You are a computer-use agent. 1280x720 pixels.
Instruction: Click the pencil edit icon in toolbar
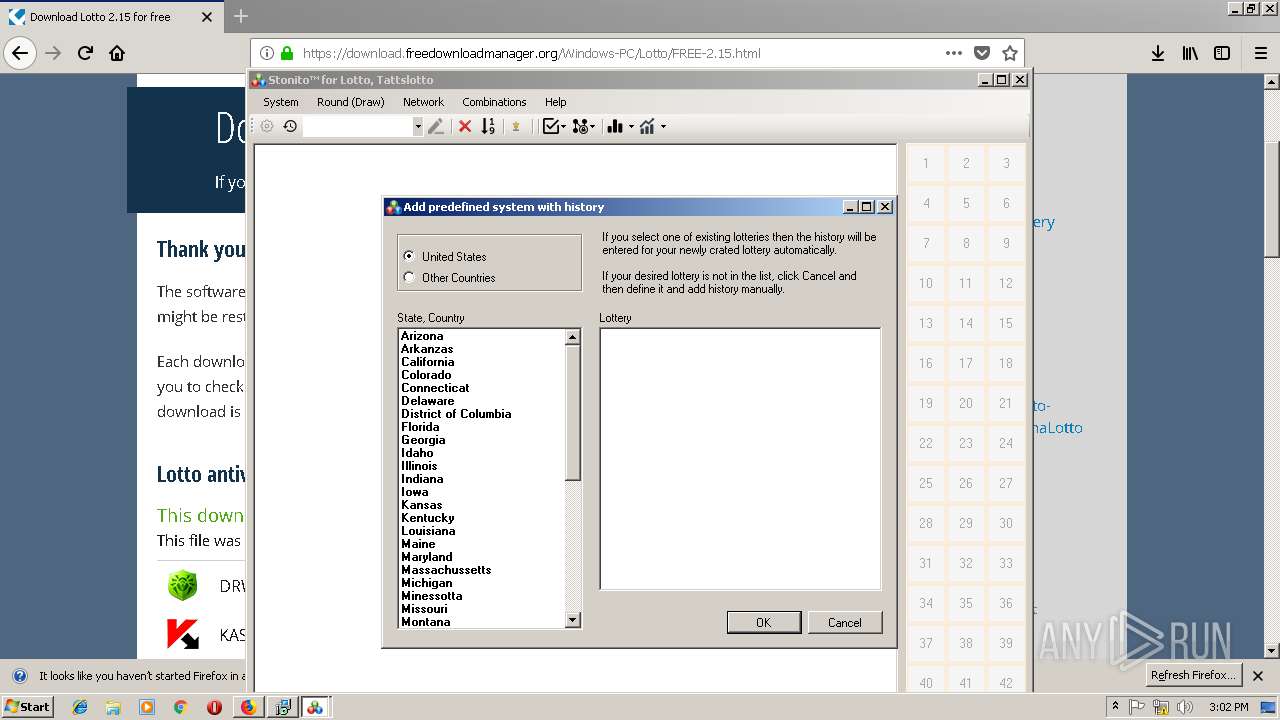(436, 126)
